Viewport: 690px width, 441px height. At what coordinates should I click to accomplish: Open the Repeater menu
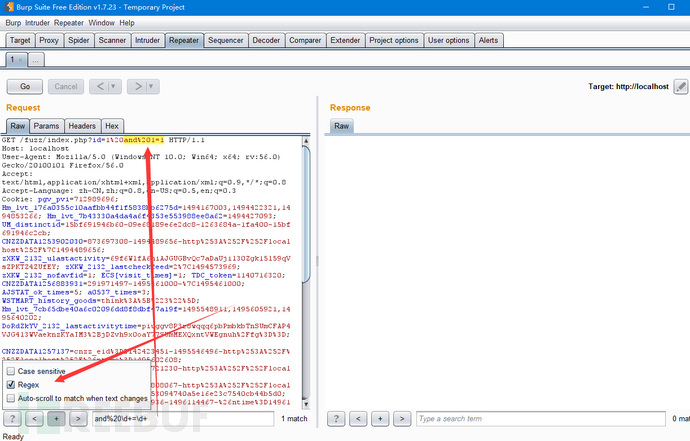[69, 23]
